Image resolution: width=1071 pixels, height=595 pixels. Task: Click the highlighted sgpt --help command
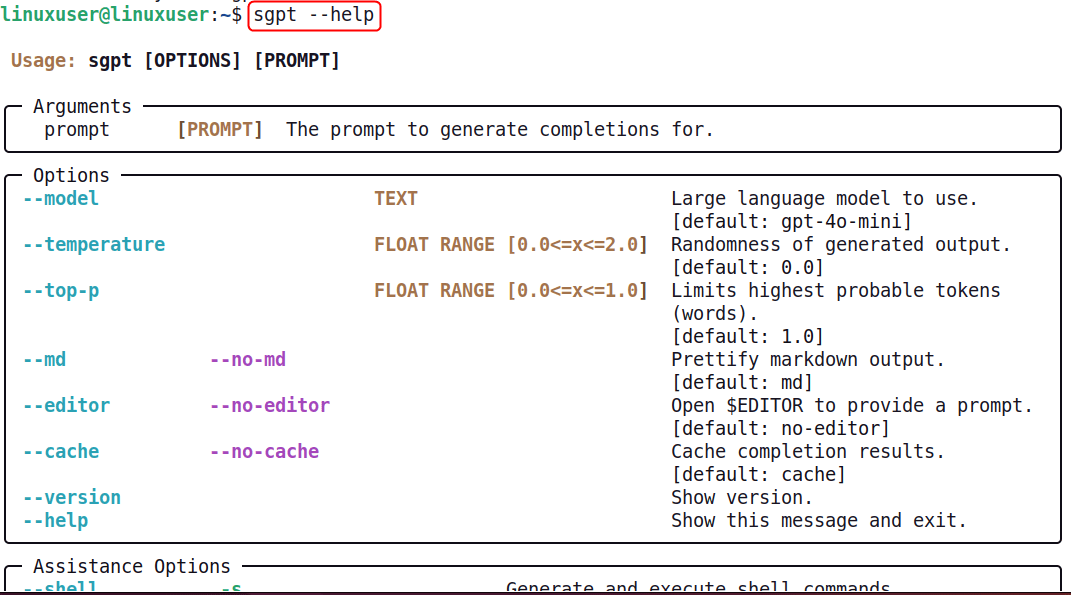(314, 16)
